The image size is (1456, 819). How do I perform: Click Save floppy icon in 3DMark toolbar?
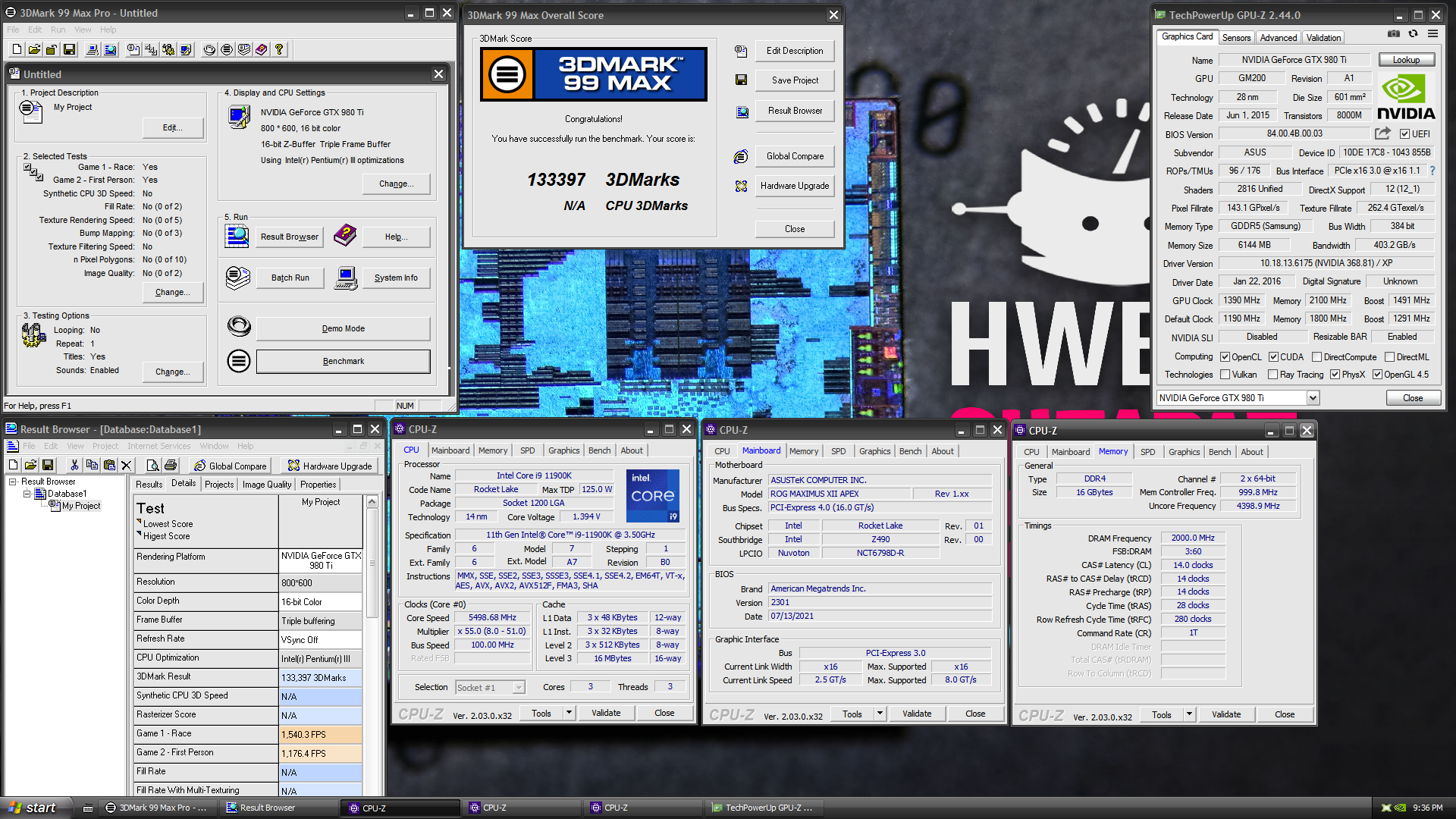pyautogui.click(x=69, y=49)
